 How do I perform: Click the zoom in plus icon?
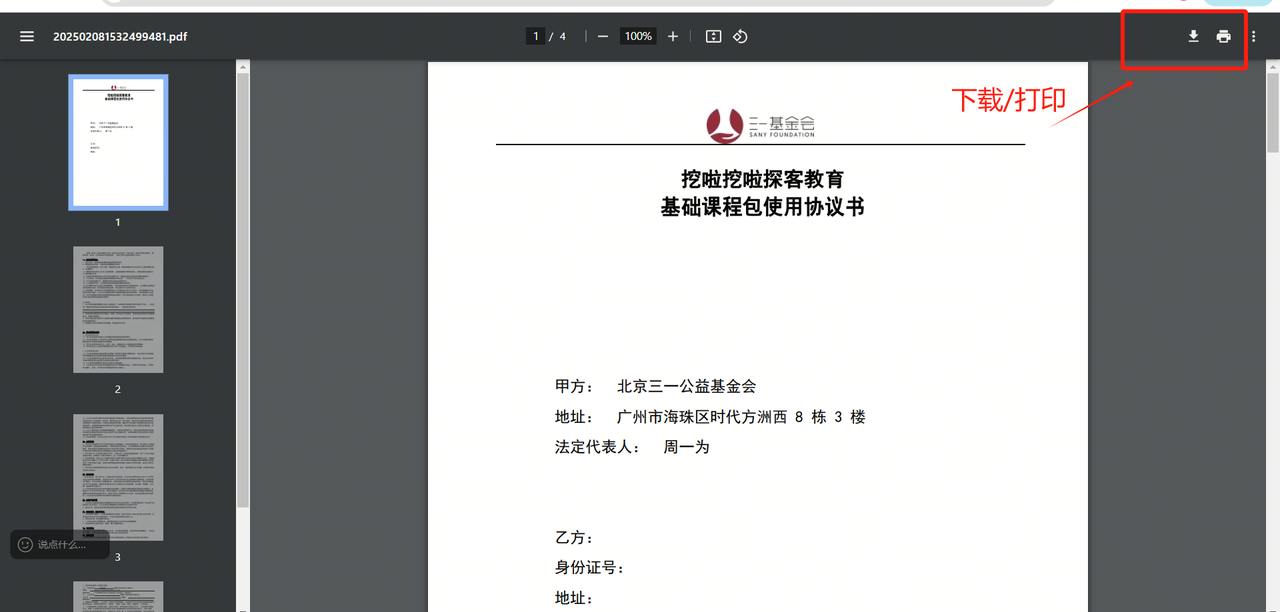click(673, 37)
